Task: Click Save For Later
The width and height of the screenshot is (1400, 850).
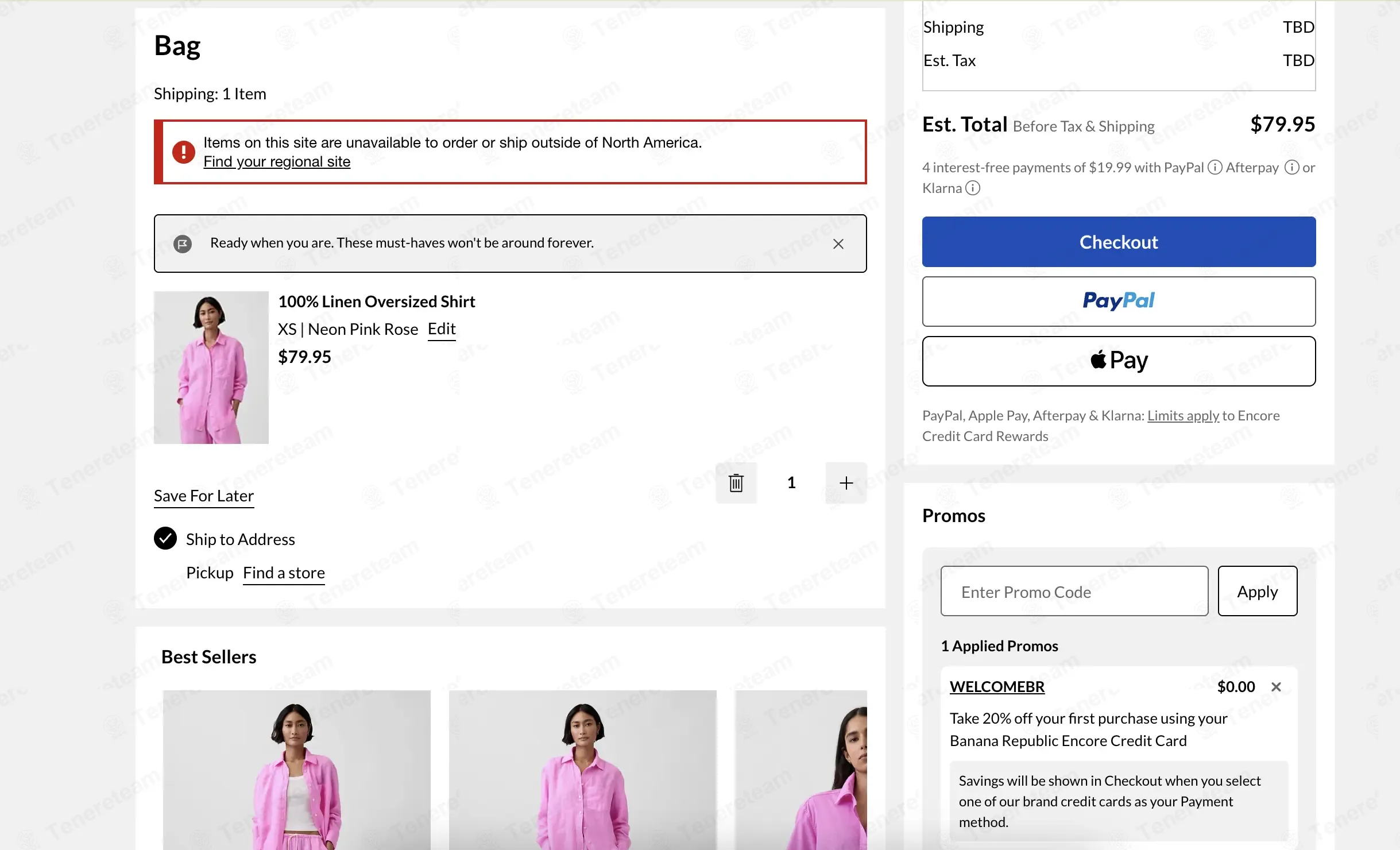Action: pyautogui.click(x=204, y=496)
